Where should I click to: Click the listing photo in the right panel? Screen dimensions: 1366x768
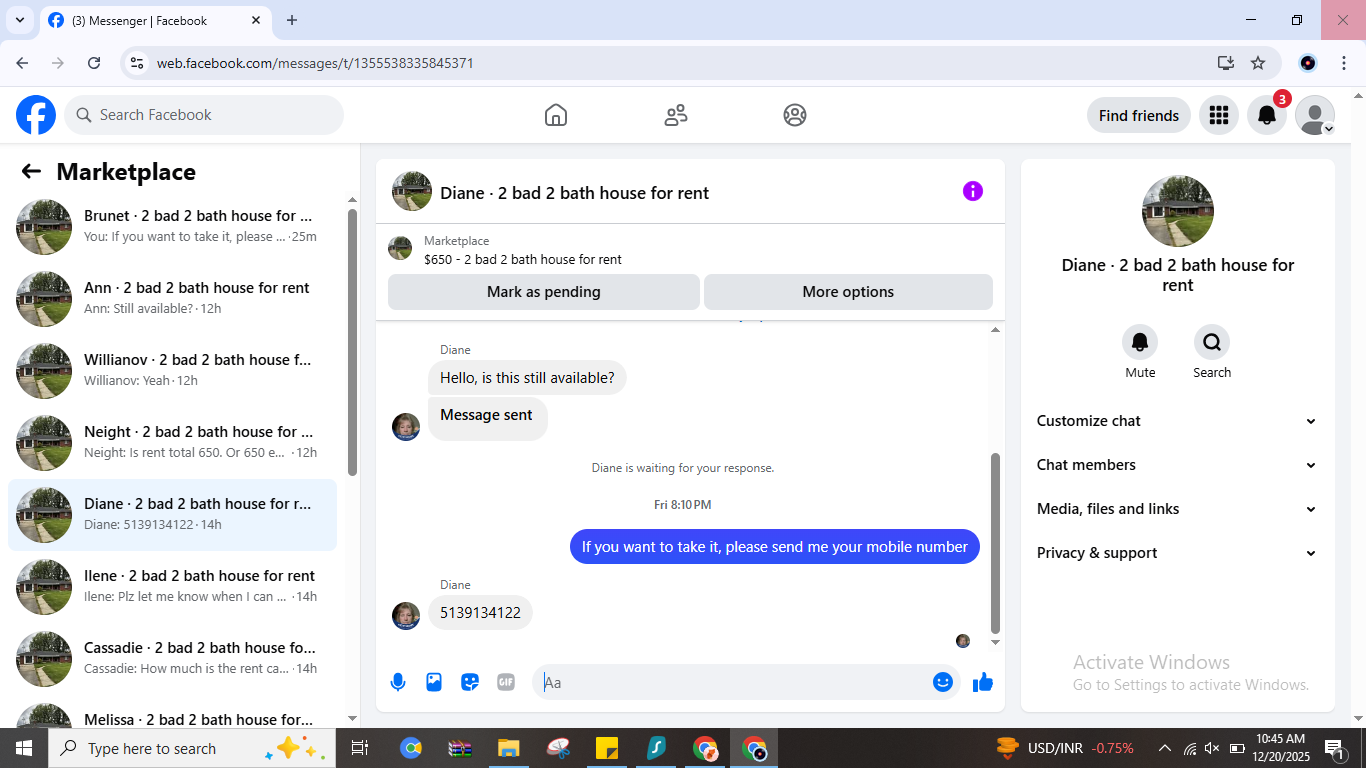pyautogui.click(x=1178, y=211)
